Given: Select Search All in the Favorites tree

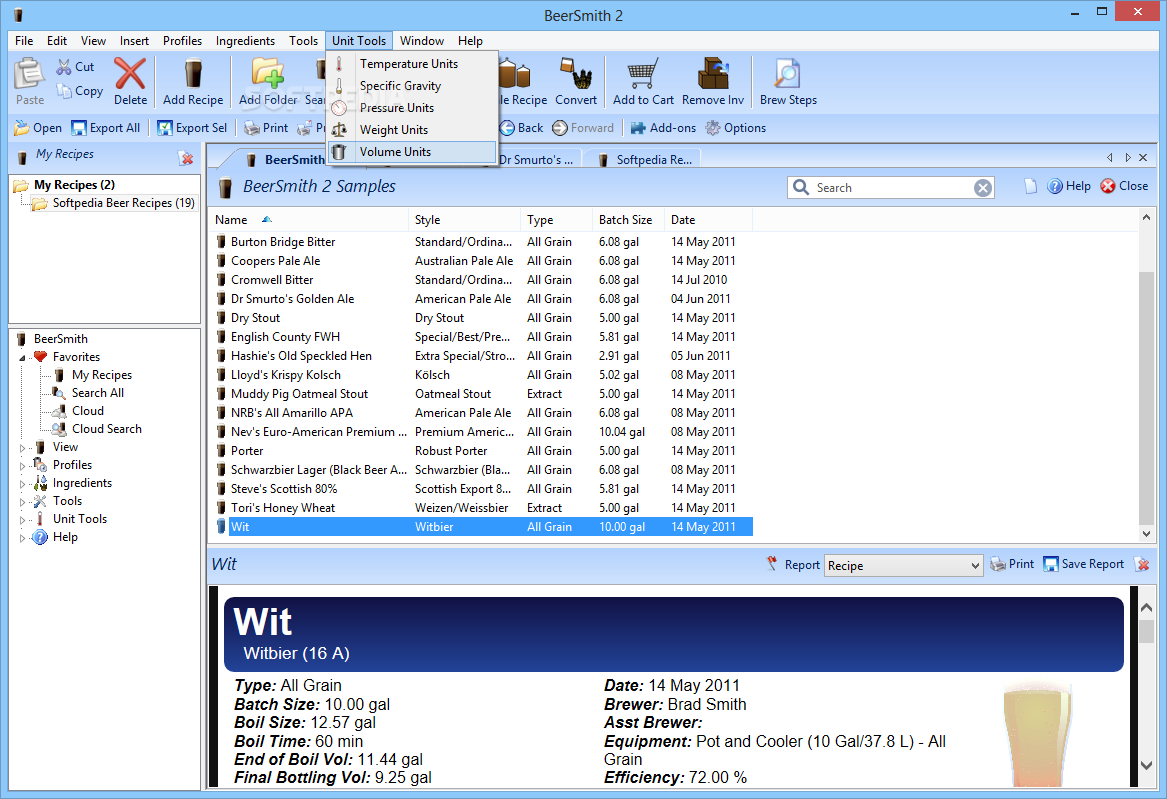Looking at the screenshot, I should pyautogui.click(x=97, y=393).
